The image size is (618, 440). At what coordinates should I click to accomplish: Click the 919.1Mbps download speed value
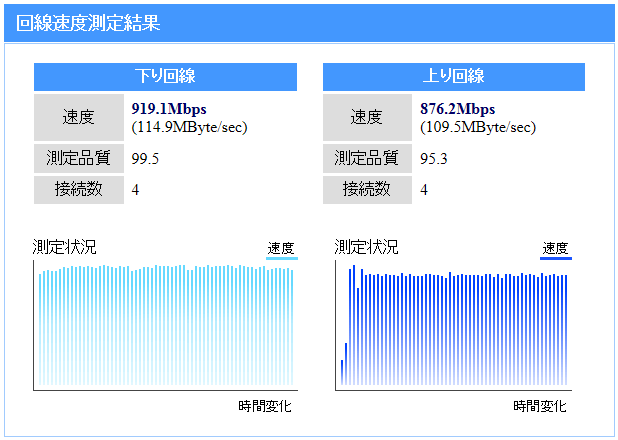(169, 109)
